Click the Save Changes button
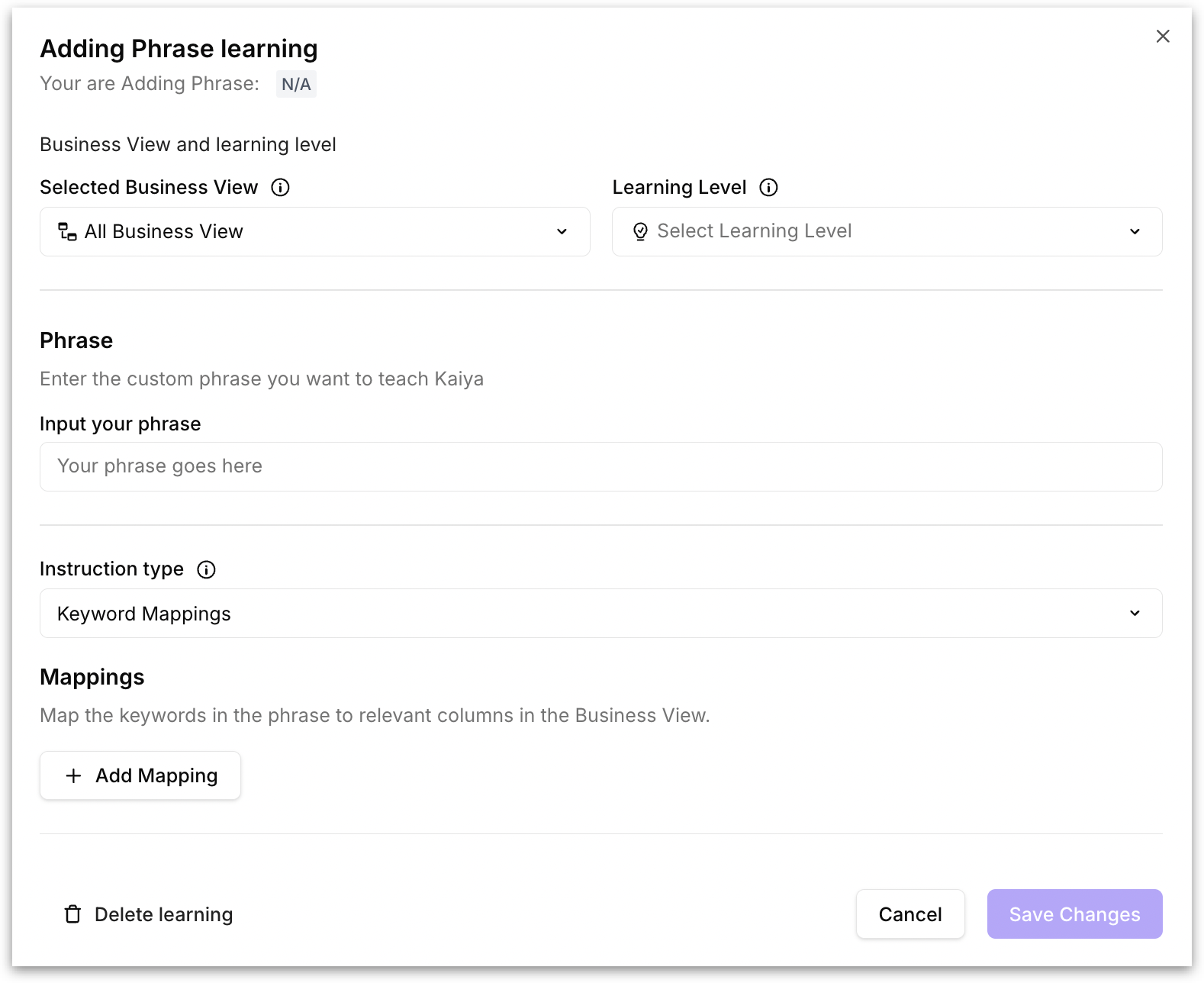Viewport: 1204px width, 983px height. click(1074, 914)
